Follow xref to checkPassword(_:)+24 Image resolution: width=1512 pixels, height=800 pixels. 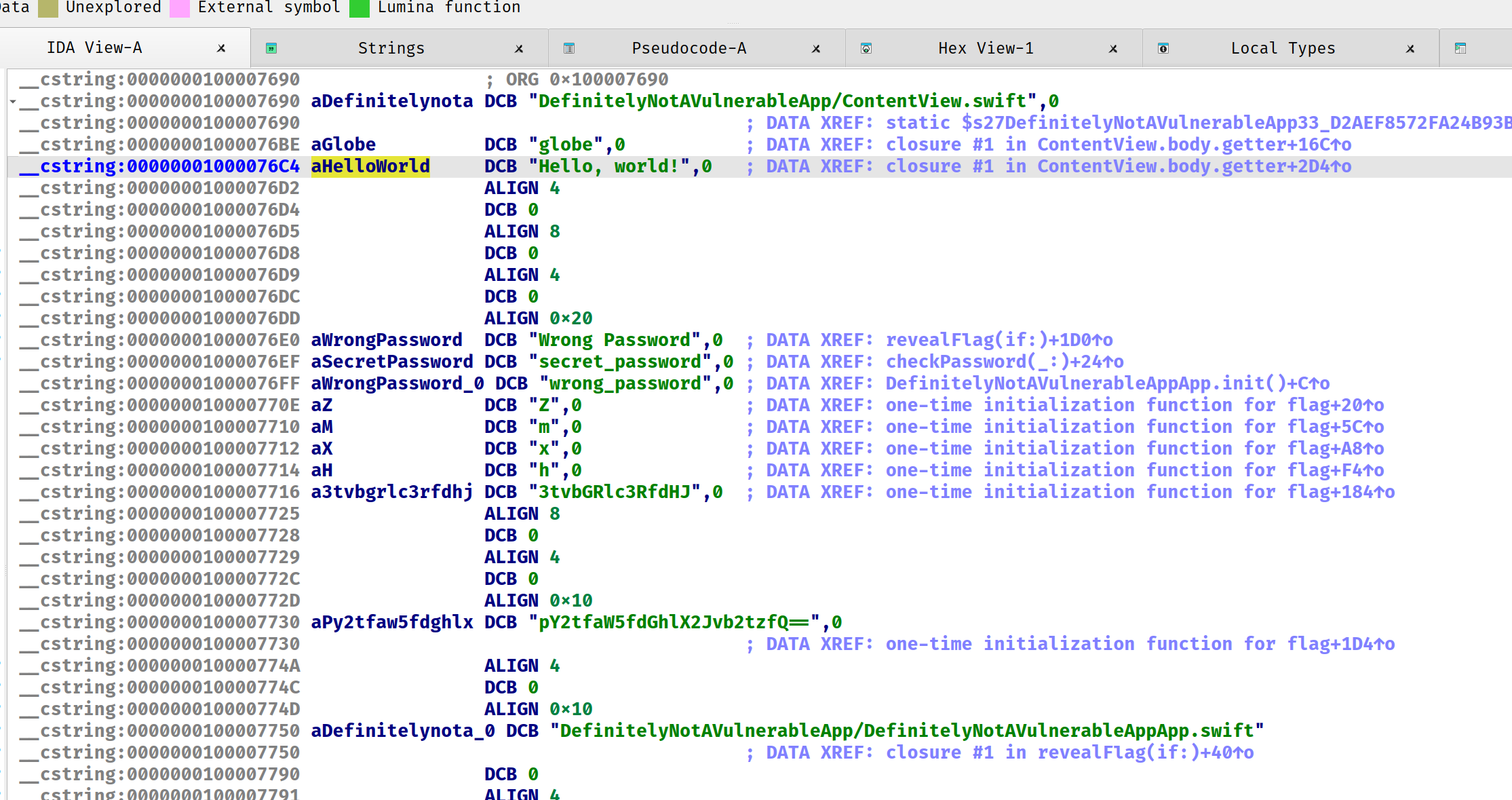pyautogui.click(x=1005, y=362)
